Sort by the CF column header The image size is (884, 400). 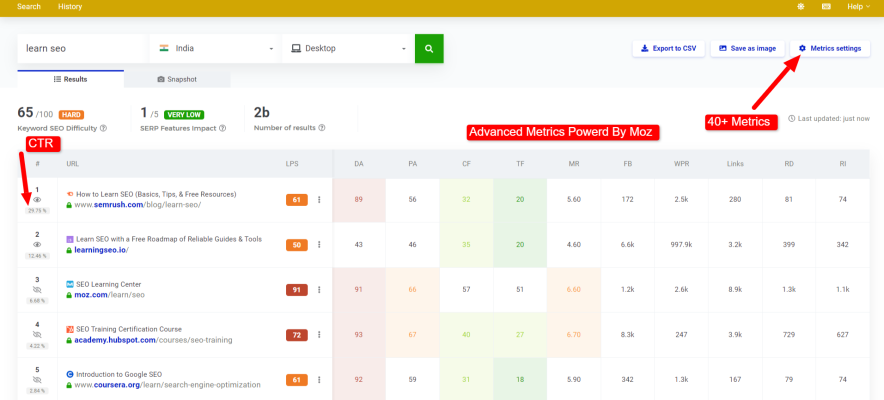click(x=466, y=164)
